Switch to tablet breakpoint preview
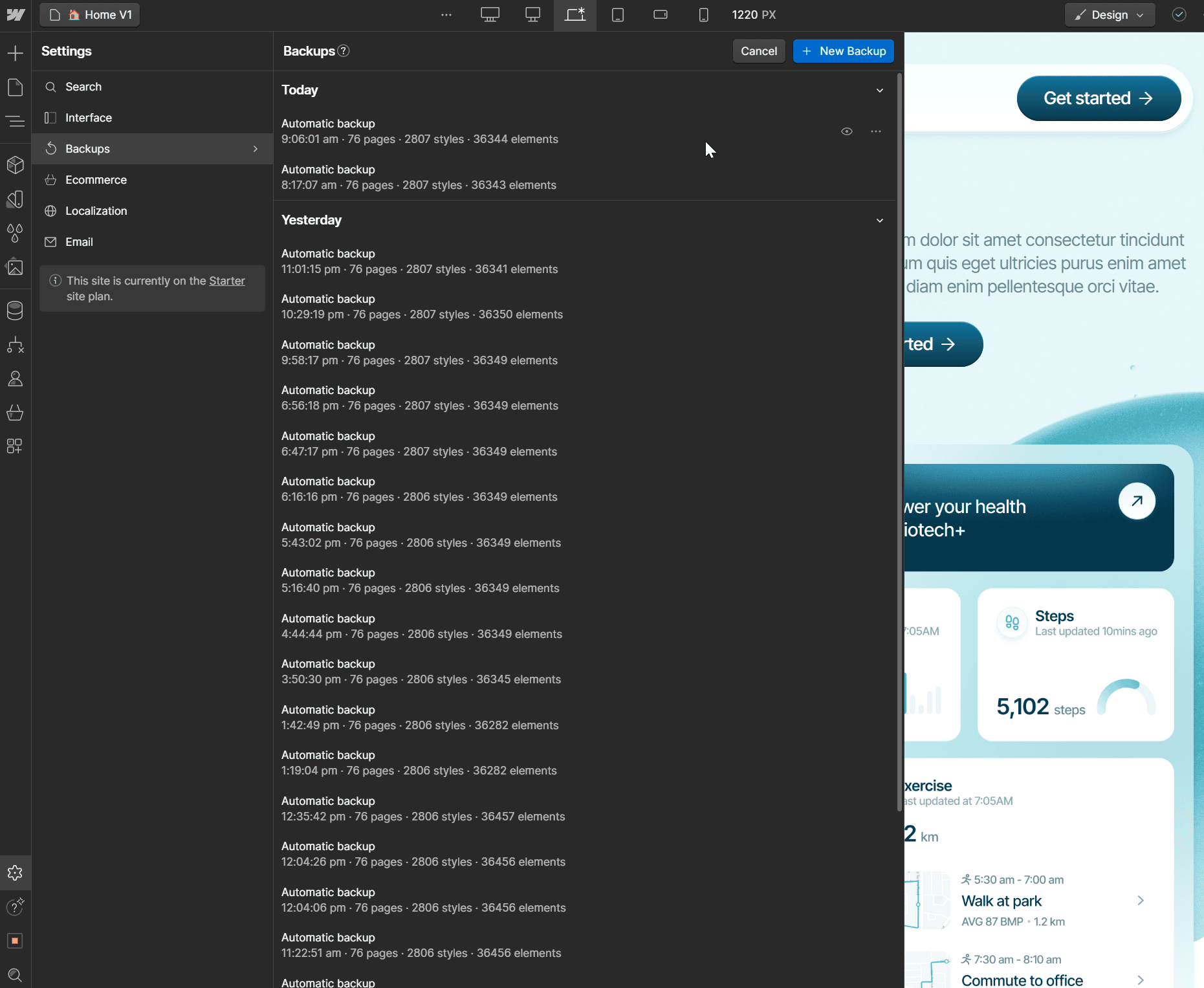This screenshot has height=988, width=1204. pyautogui.click(x=618, y=14)
